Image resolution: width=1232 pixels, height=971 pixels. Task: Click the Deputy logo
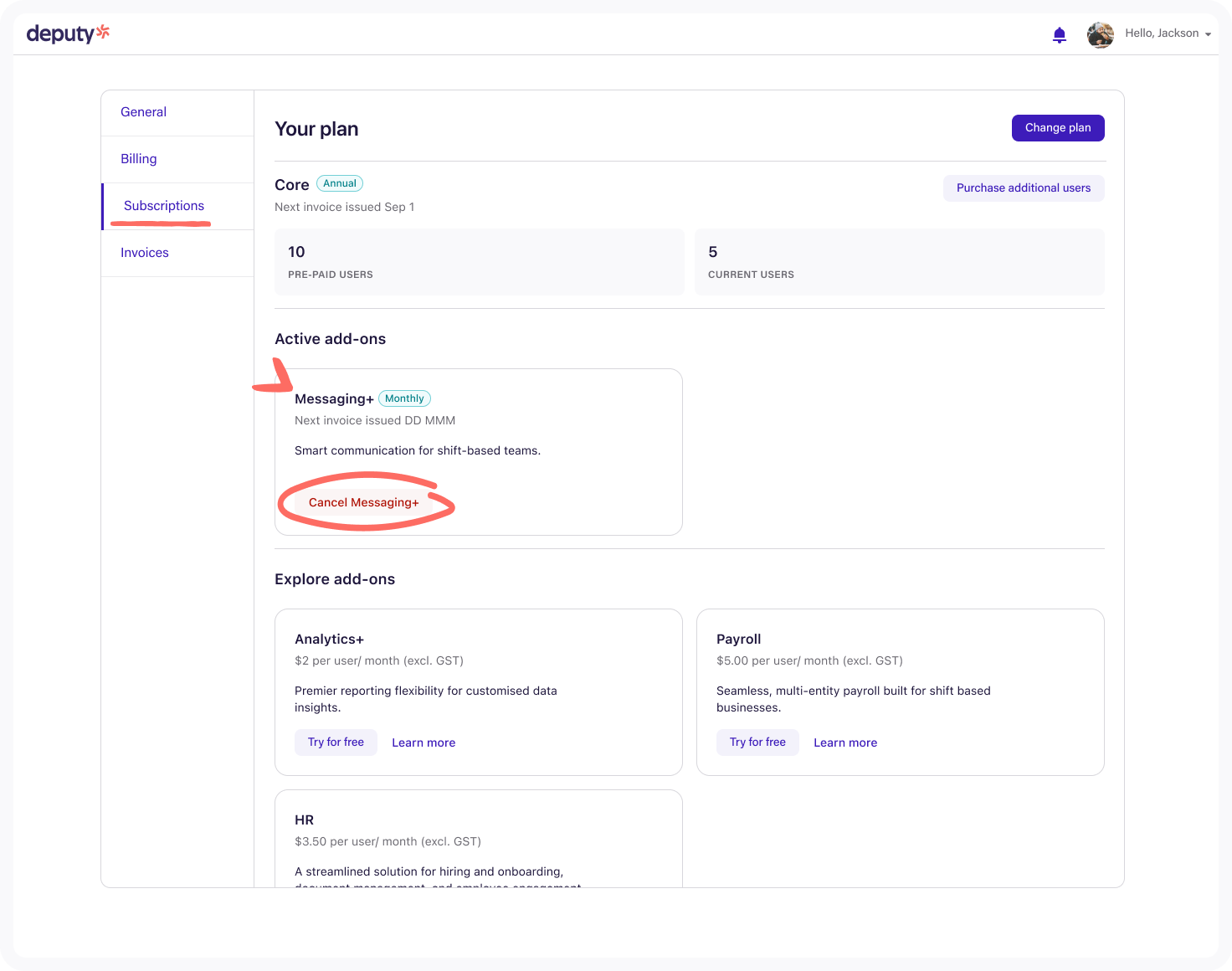tap(68, 33)
